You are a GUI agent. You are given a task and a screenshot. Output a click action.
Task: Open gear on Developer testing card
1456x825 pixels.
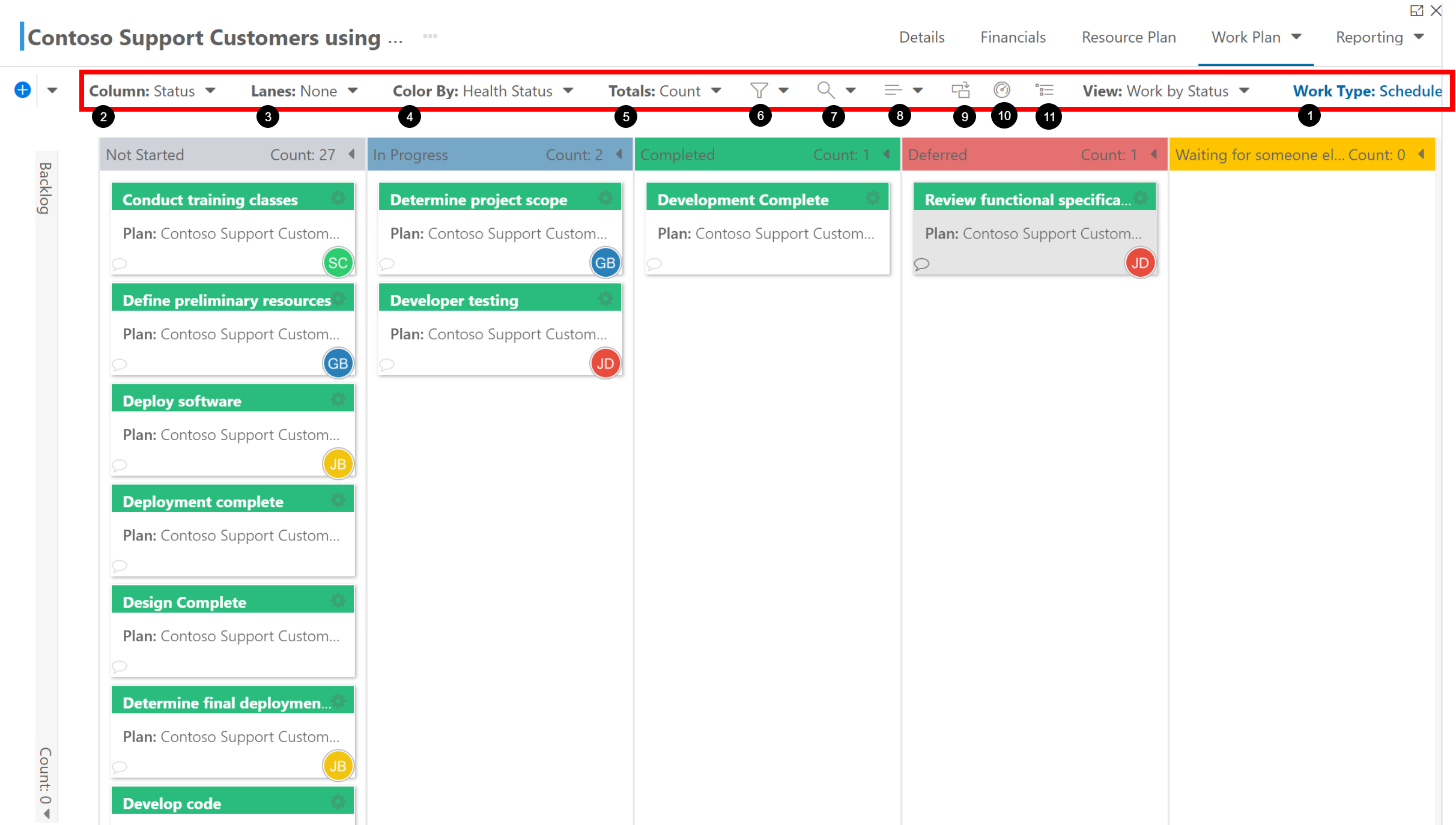coord(605,298)
